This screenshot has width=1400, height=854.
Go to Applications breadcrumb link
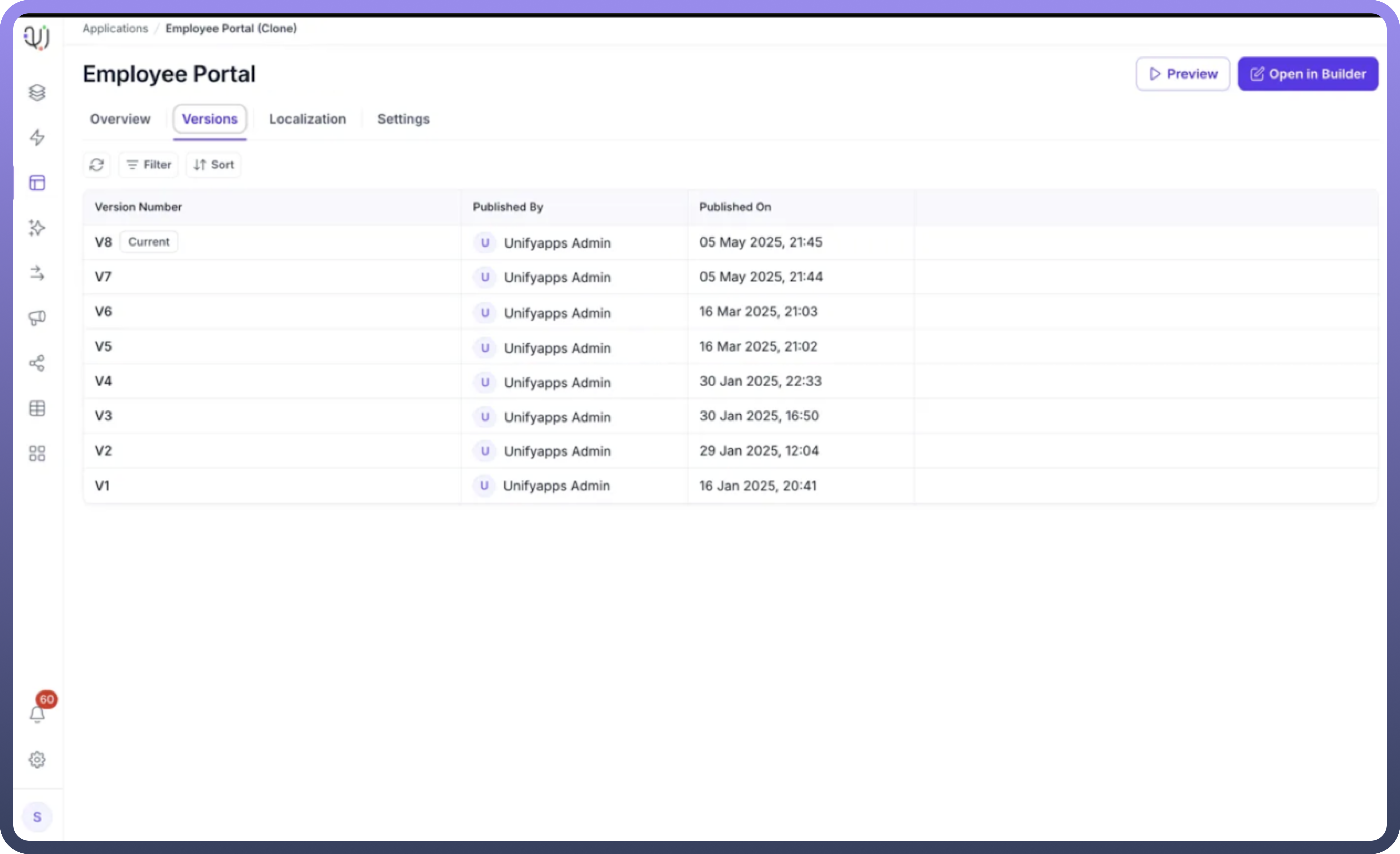tap(115, 29)
